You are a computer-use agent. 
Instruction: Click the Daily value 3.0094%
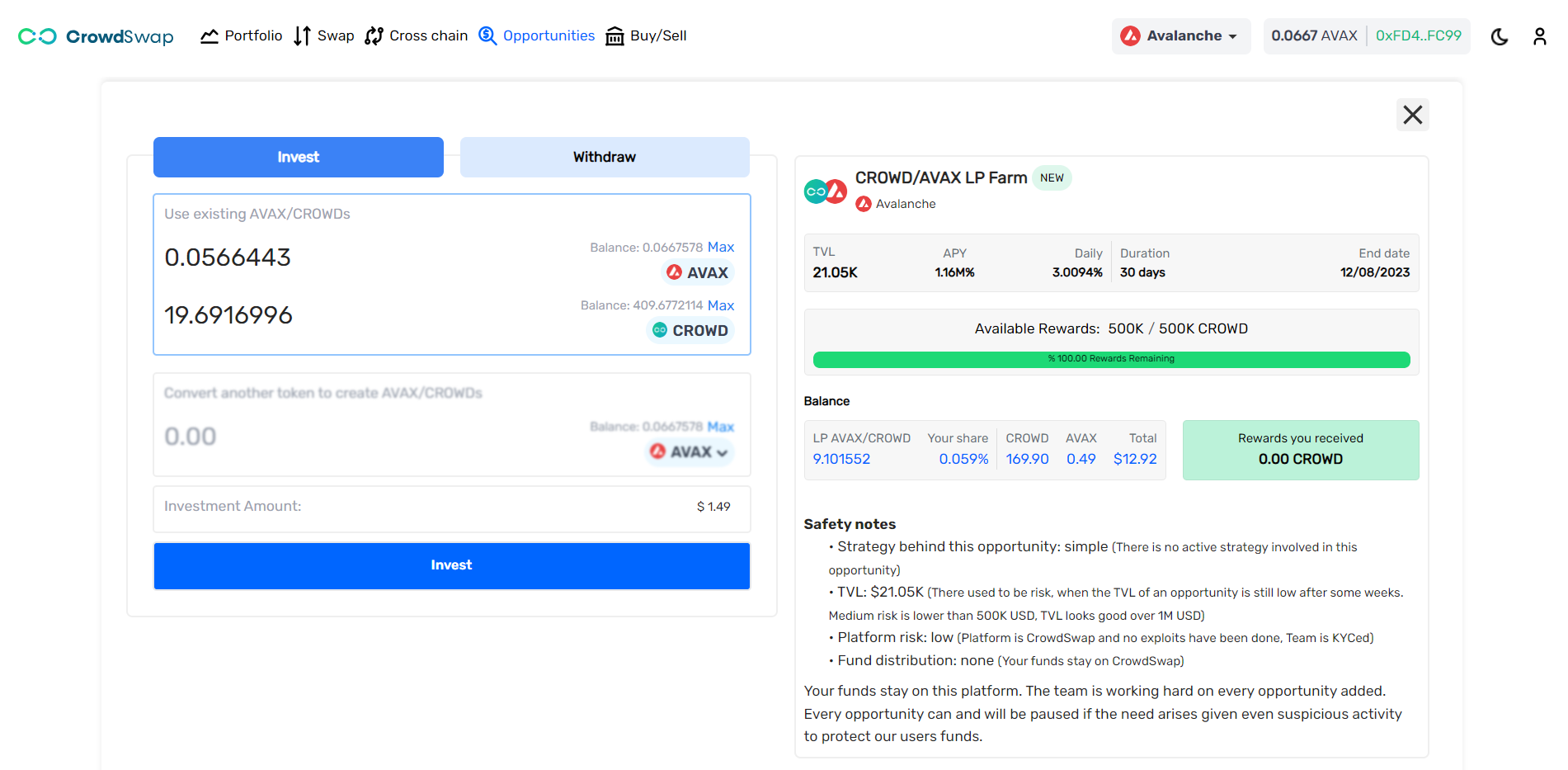1077,272
